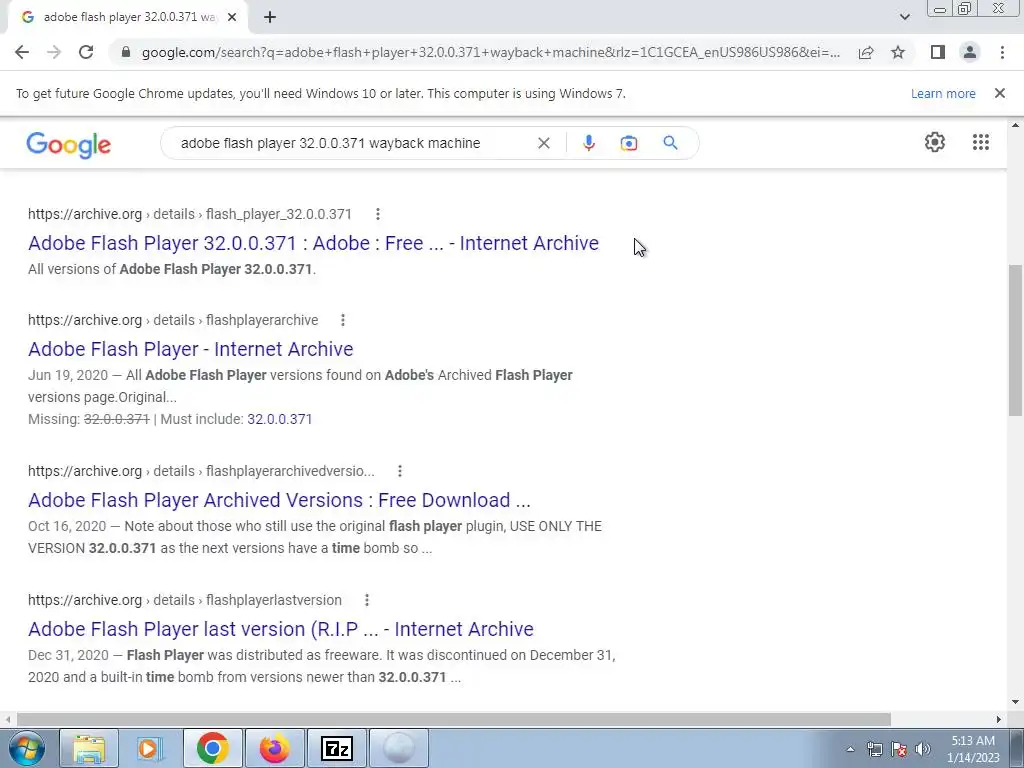The width and height of the screenshot is (1024, 768).
Task: Open Windows Start menu
Action: click(25, 748)
